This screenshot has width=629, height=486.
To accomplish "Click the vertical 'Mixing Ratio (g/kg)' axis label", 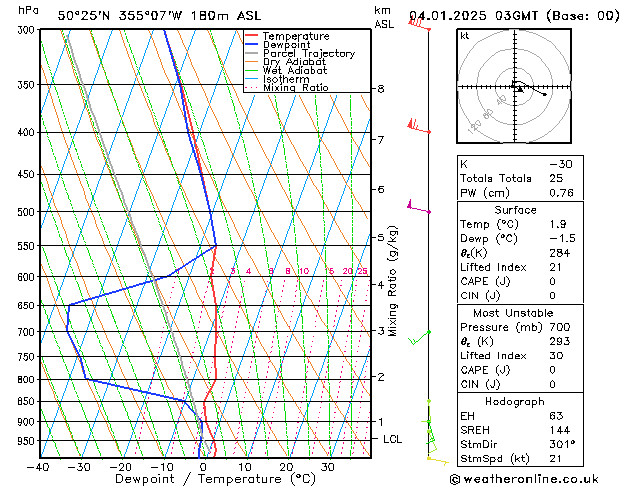I will (393, 281).
